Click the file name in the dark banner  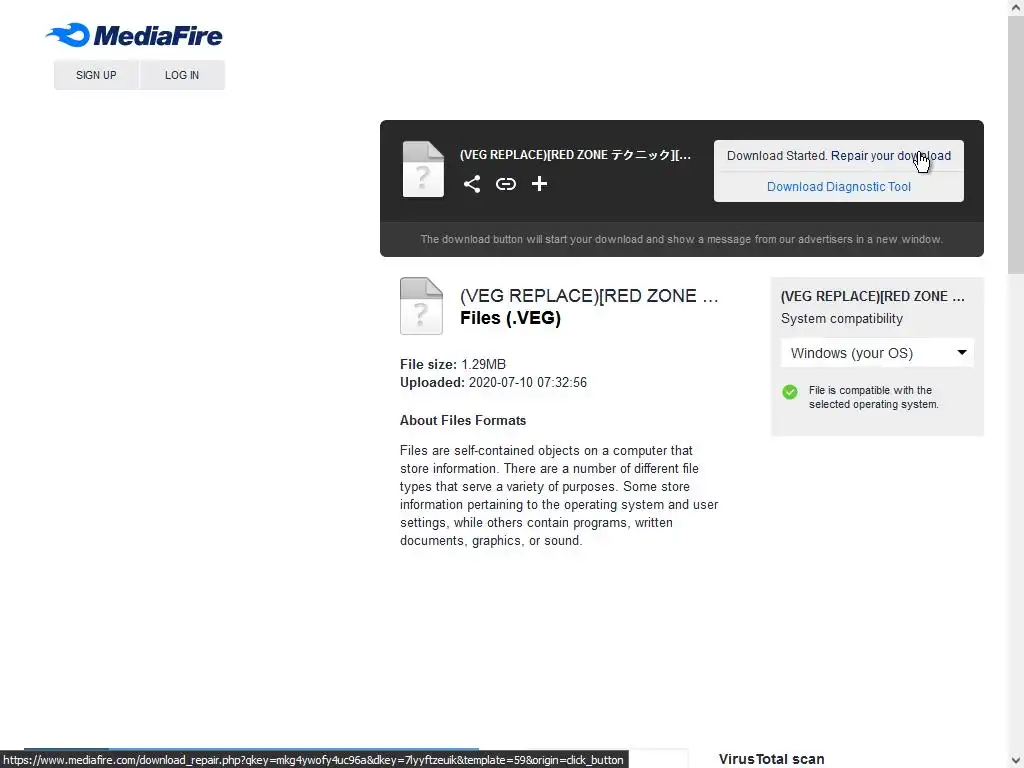(x=575, y=155)
